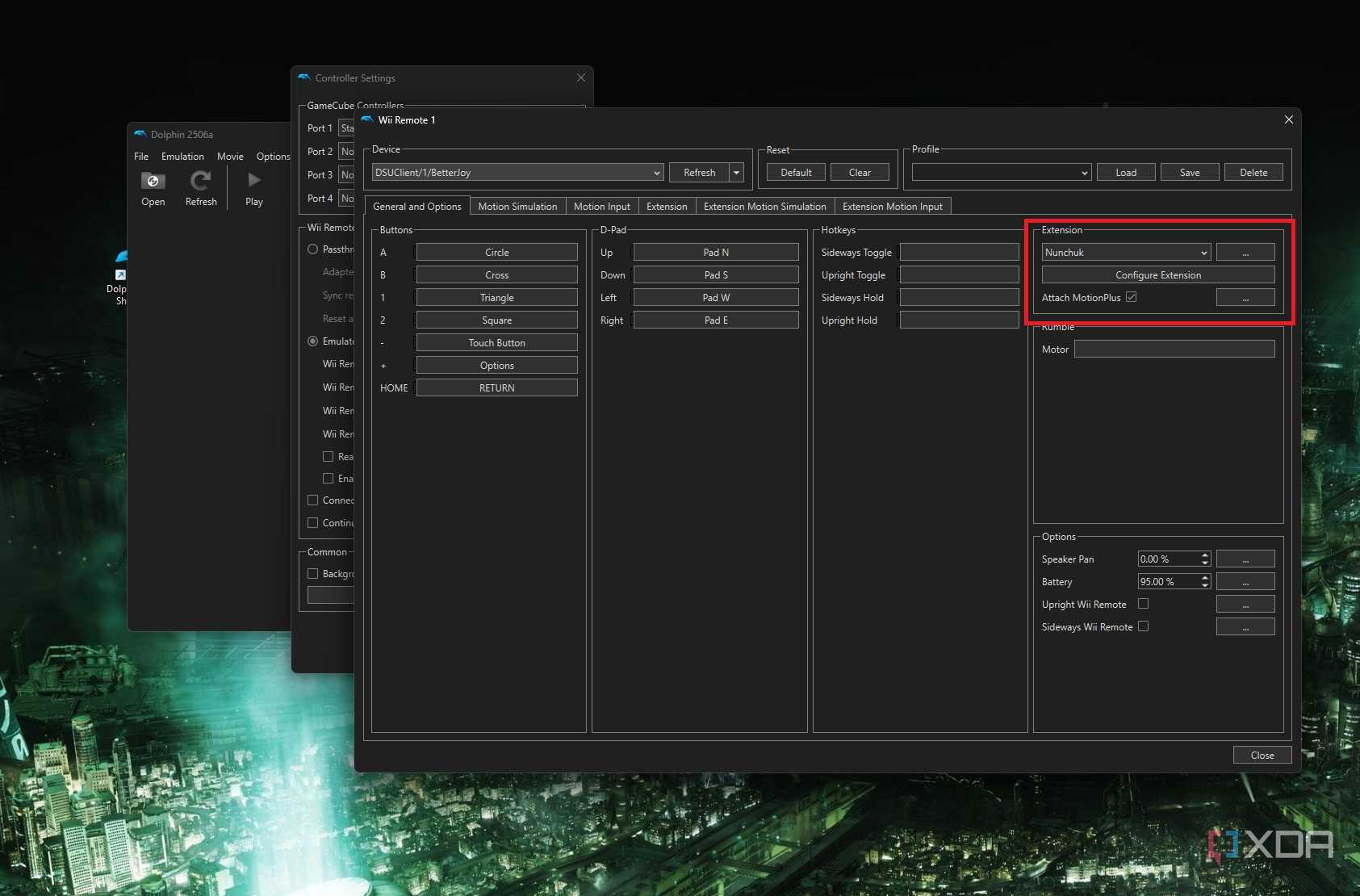Open the Emulation menu in Dolphin
Image resolution: width=1360 pixels, height=896 pixels.
click(x=182, y=157)
